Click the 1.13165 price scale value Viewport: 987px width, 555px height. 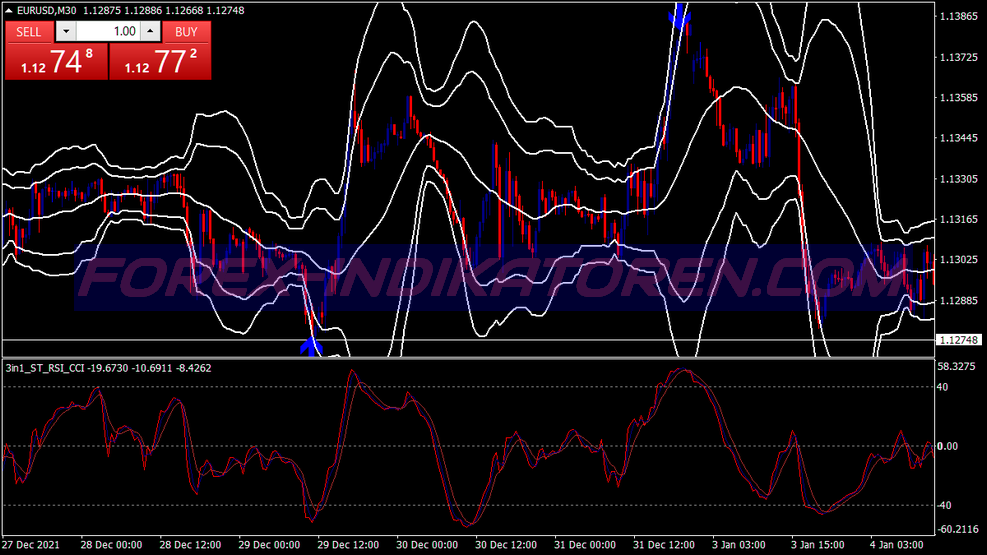click(958, 219)
